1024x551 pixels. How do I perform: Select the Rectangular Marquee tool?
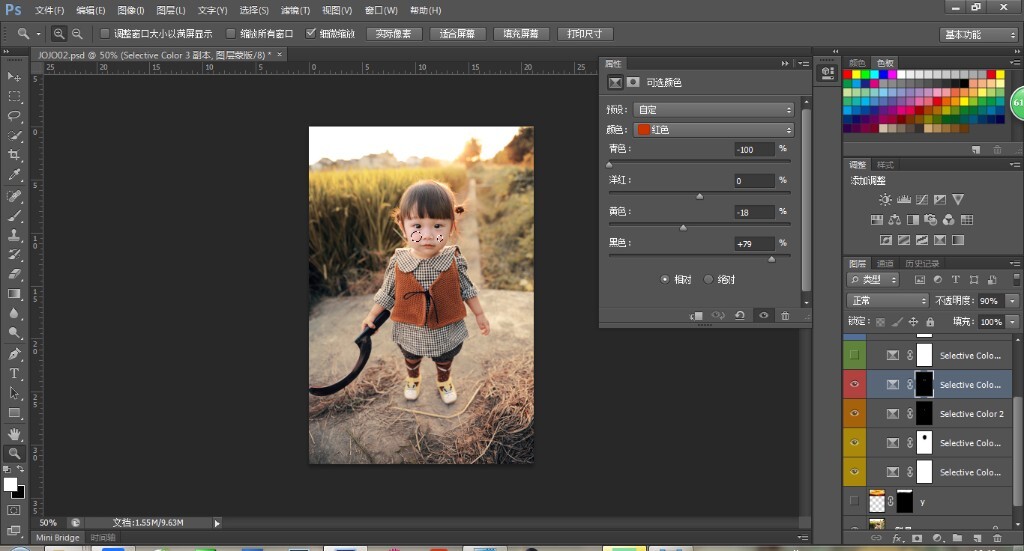14,97
